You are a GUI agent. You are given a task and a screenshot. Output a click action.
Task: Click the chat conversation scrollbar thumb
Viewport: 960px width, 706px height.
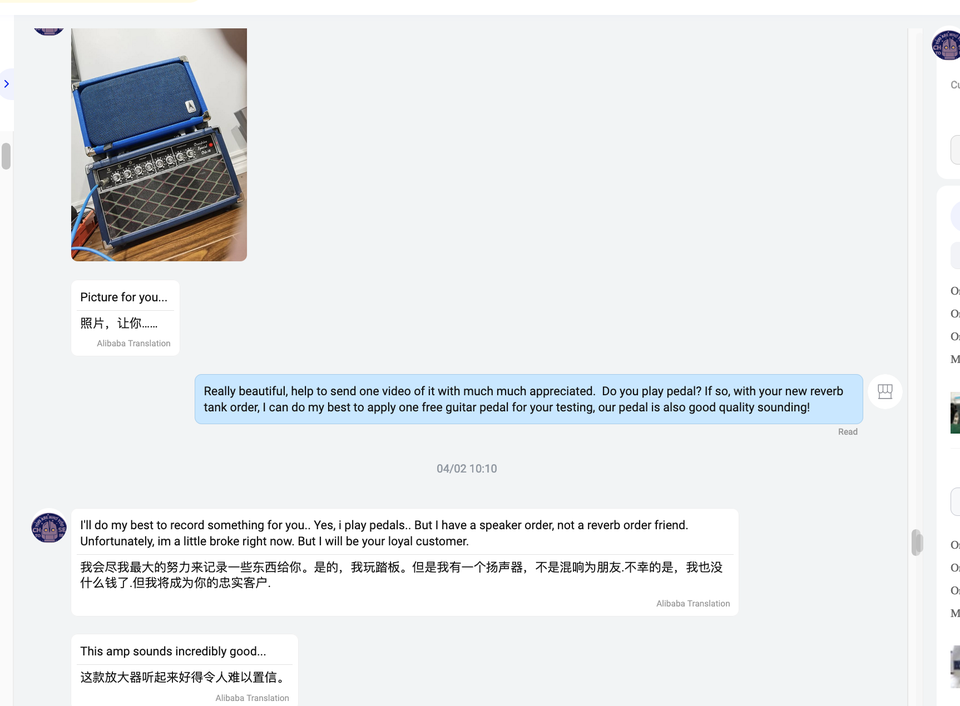pos(917,543)
